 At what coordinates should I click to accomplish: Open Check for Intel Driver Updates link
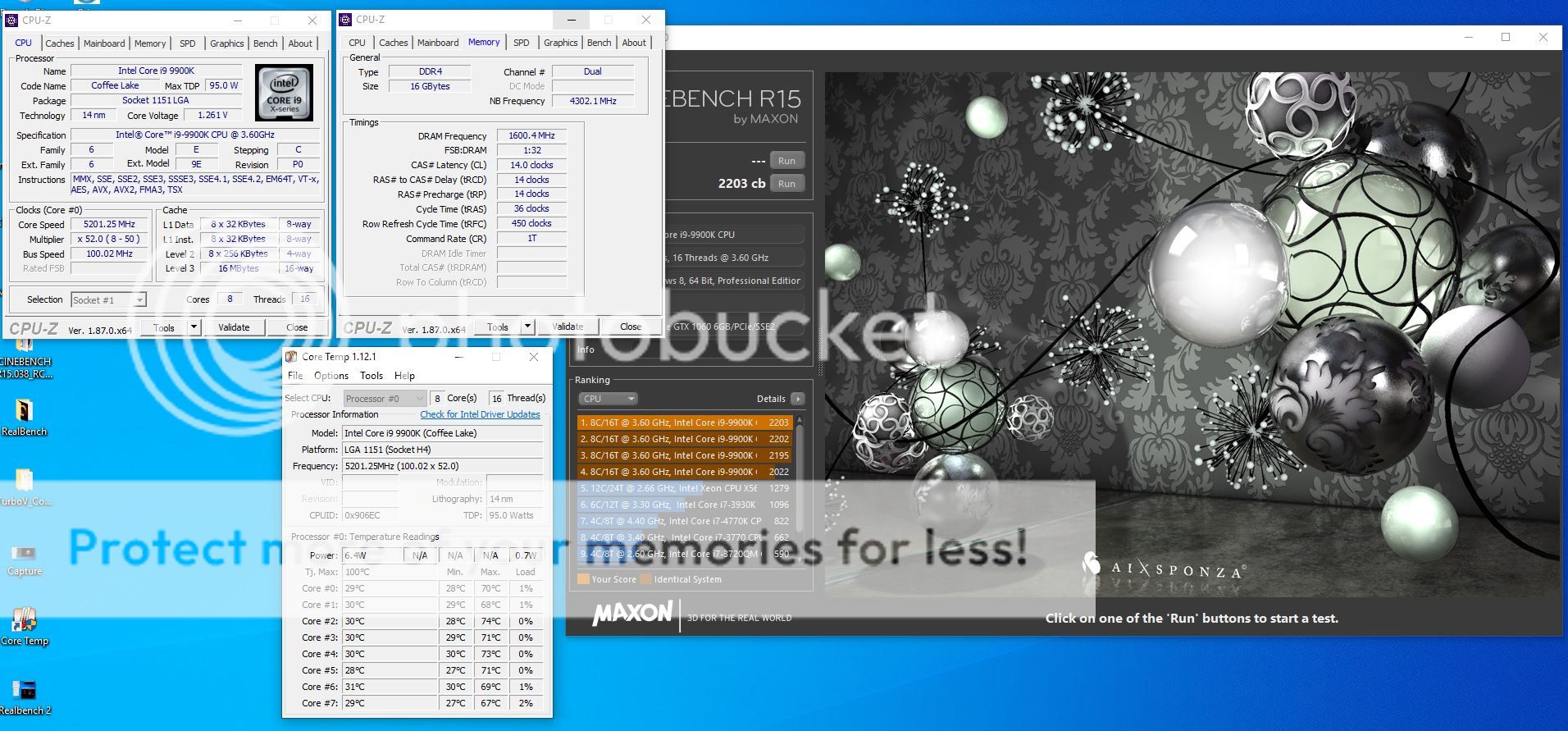pos(480,414)
